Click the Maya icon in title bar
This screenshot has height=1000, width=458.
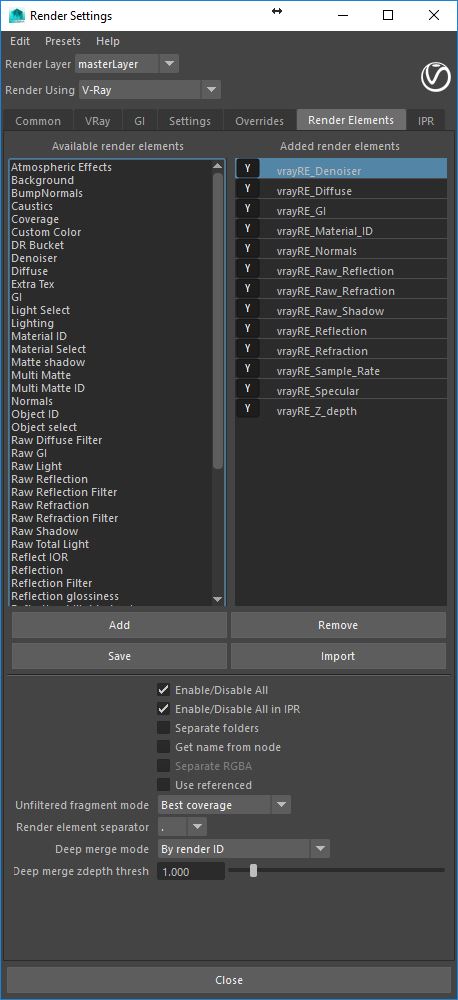pos(17,15)
